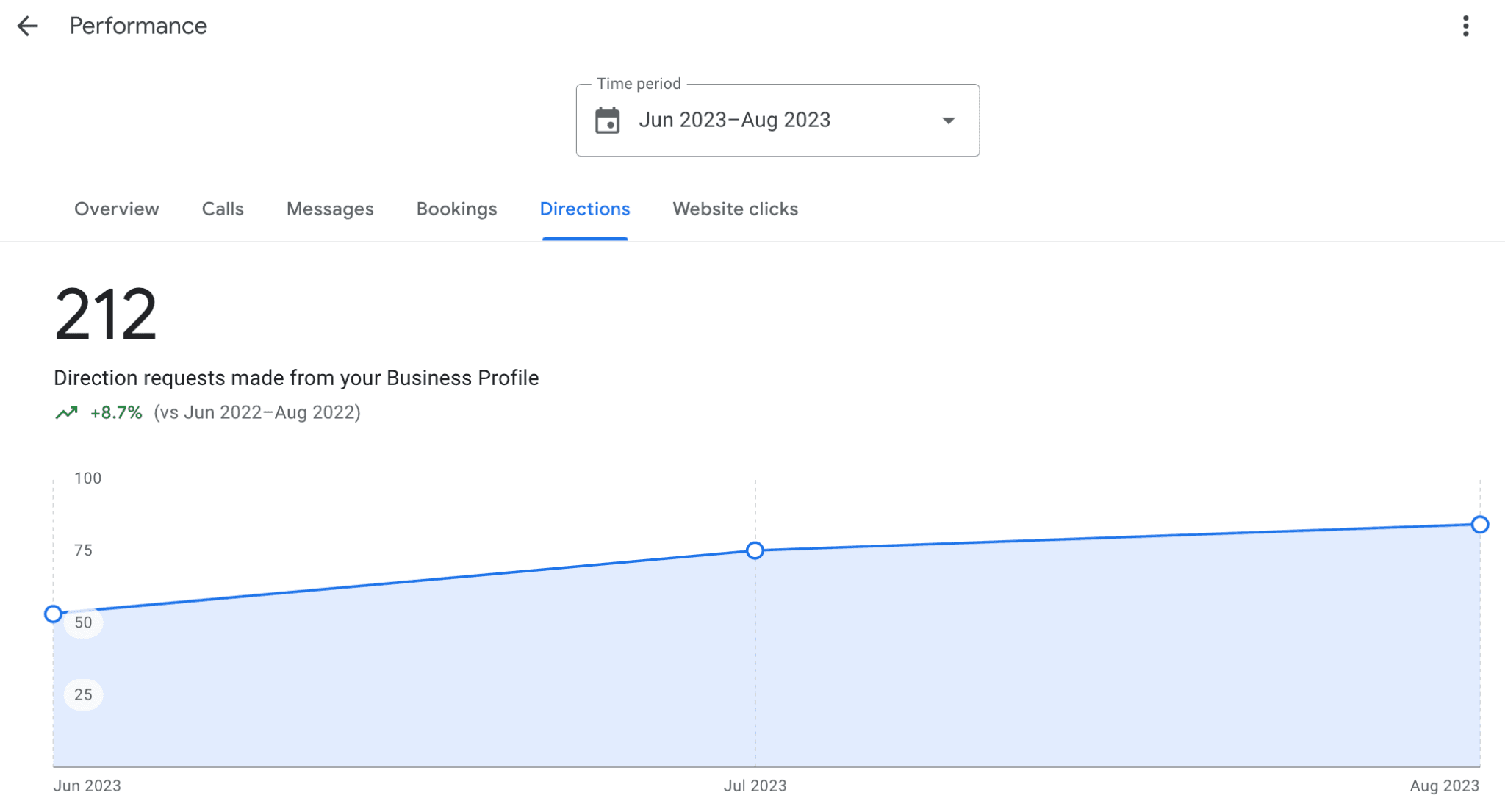1505x812 pixels.
Task: Select the Aug 2023 data point circle
Action: click(1479, 524)
